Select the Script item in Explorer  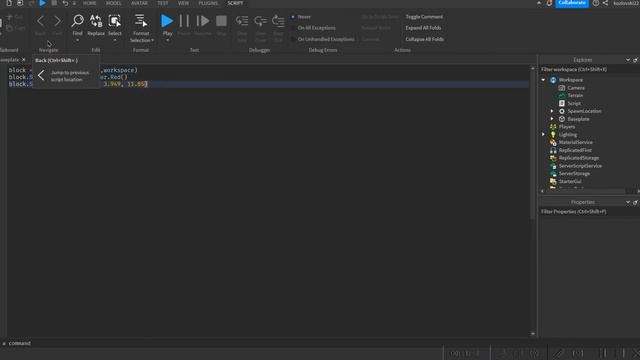pyautogui.click(x=573, y=103)
